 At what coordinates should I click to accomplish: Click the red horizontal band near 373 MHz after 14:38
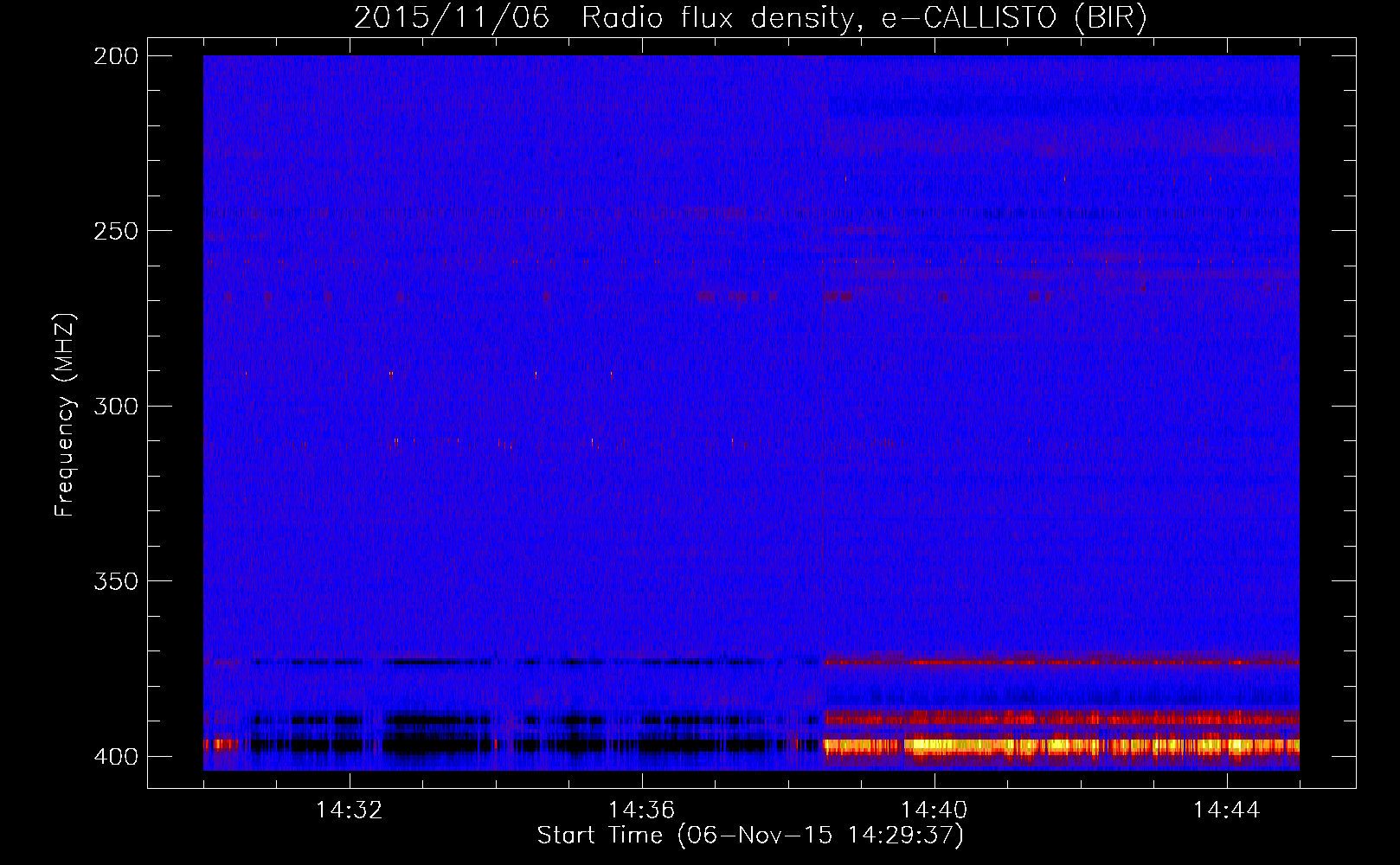[x=1061, y=662]
